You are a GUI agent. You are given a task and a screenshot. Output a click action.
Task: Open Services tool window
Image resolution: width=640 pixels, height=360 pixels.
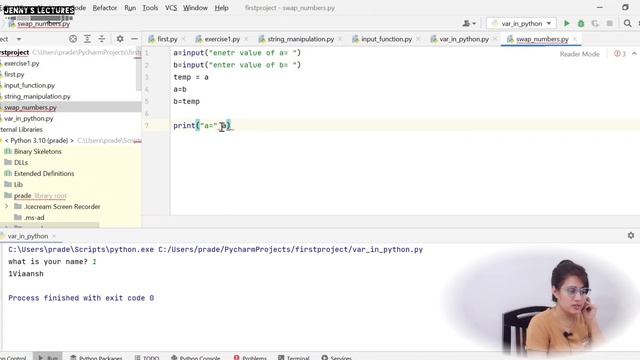[x=337, y=358]
